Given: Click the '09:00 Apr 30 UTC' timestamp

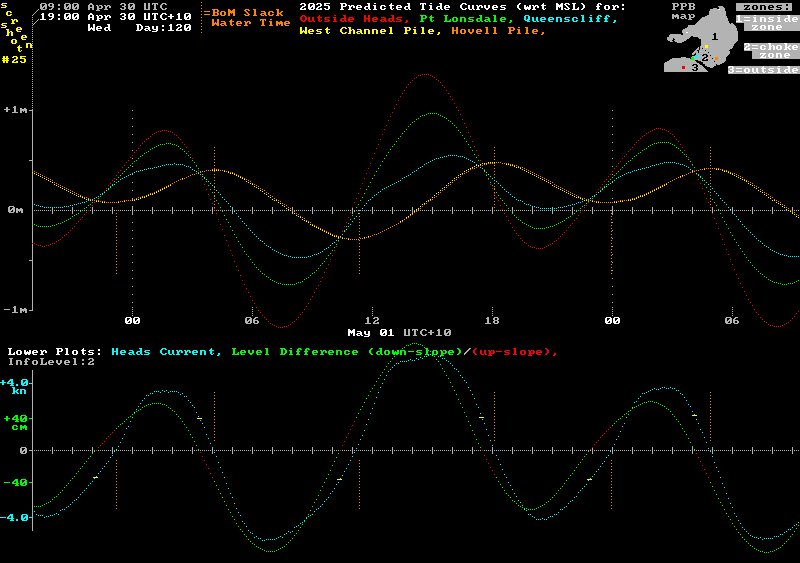Looking at the screenshot, I should (104, 7).
